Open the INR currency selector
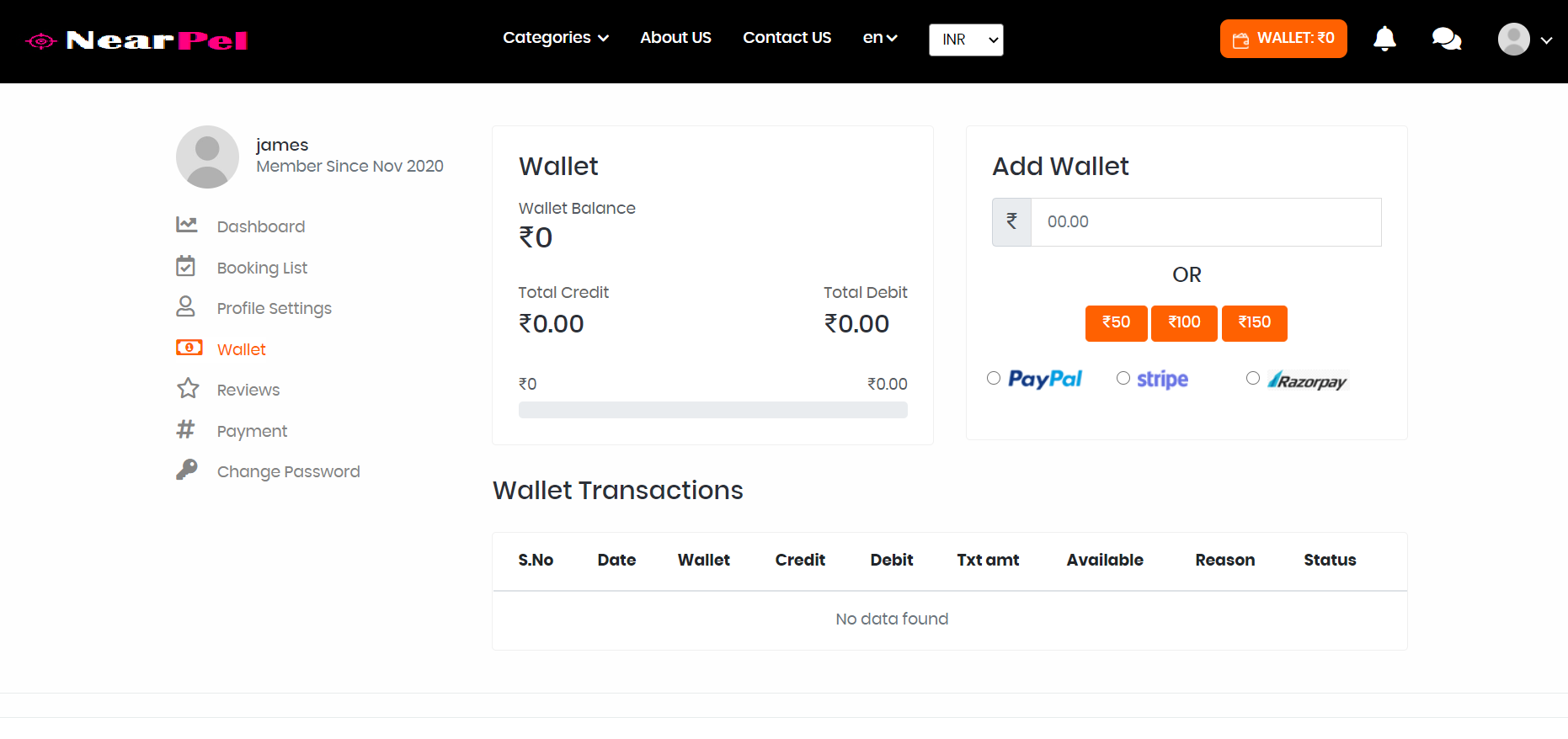This screenshot has height=739, width=1568. (x=966, y=40)
